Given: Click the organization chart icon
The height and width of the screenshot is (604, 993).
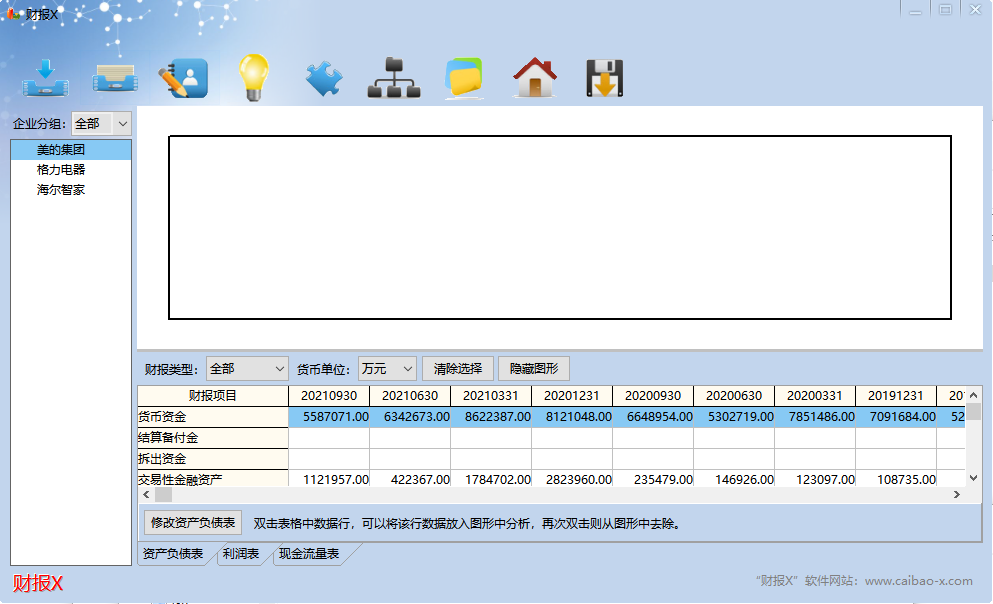Looking at the screenshot, I should coord(393,77).
